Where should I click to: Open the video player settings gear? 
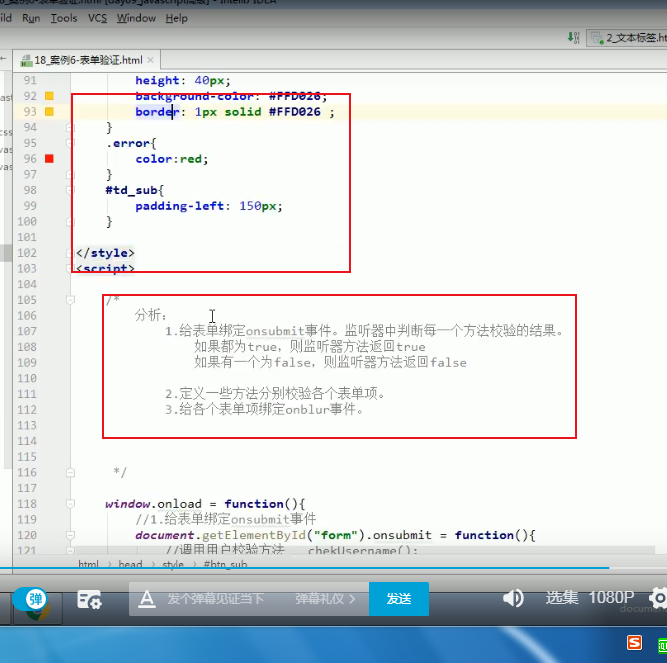[658, 598]
